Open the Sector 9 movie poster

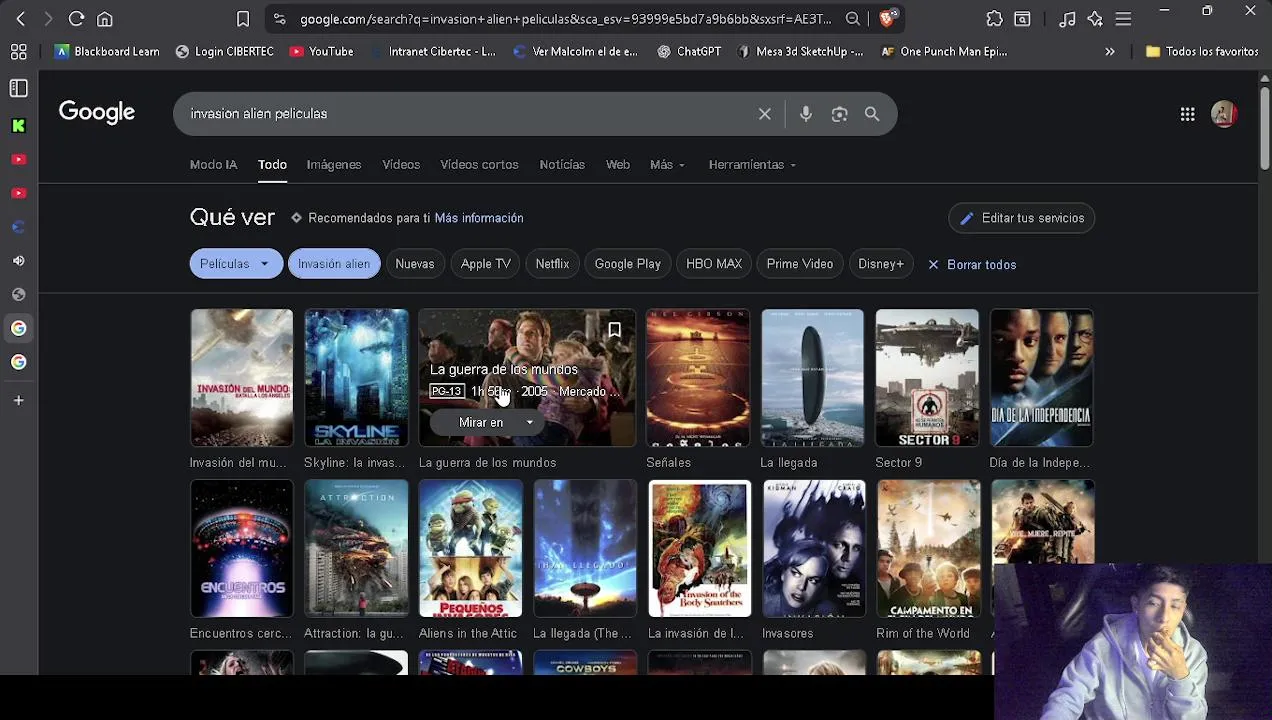pos(927,378)
